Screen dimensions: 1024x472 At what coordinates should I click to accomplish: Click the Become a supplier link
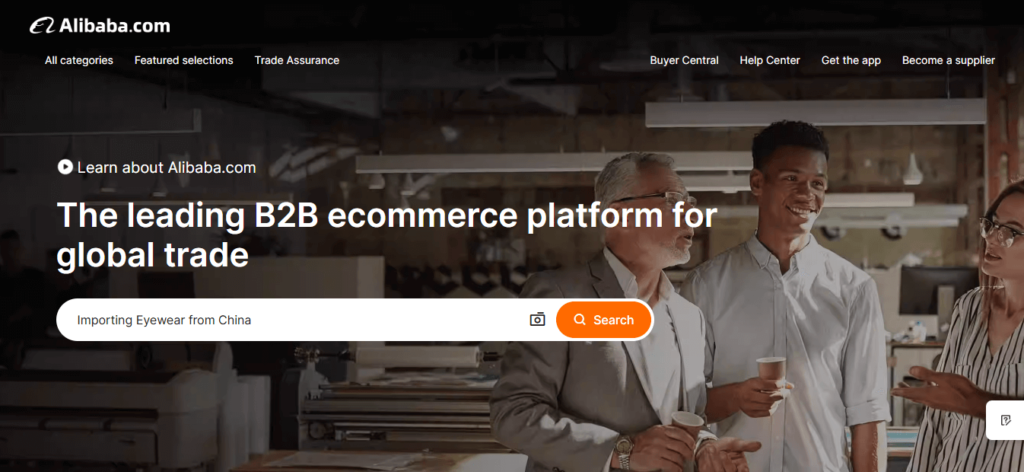click(x=948, y=60)
